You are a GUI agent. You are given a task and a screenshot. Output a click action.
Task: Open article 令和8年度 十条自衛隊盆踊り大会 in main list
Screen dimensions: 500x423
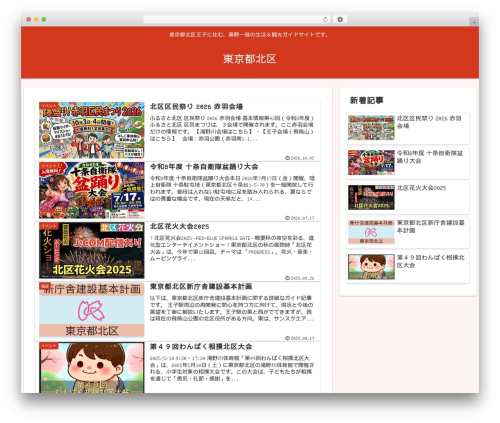click(x=204, y=167)
